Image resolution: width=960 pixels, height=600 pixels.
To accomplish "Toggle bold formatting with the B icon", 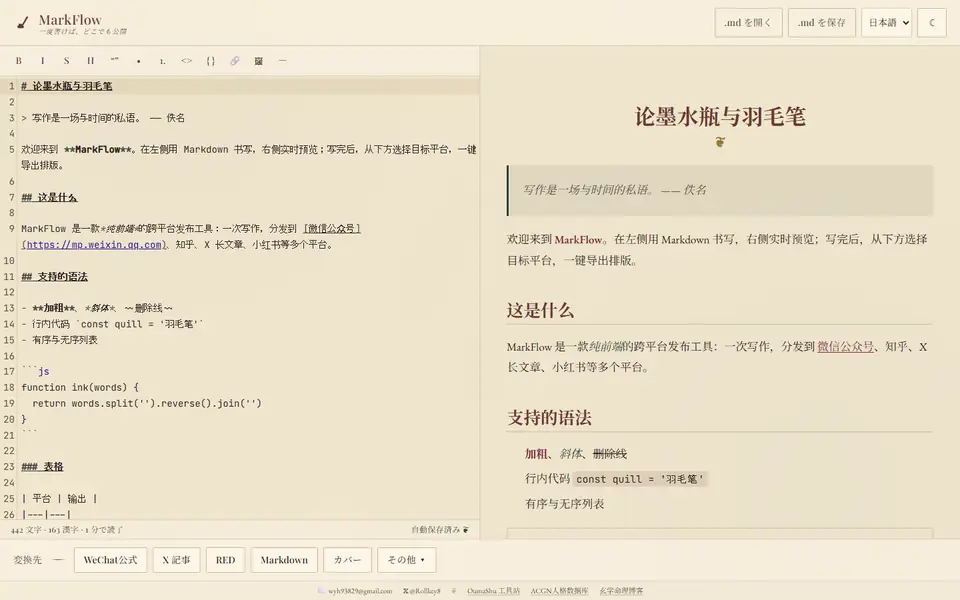I will (19, 61).
